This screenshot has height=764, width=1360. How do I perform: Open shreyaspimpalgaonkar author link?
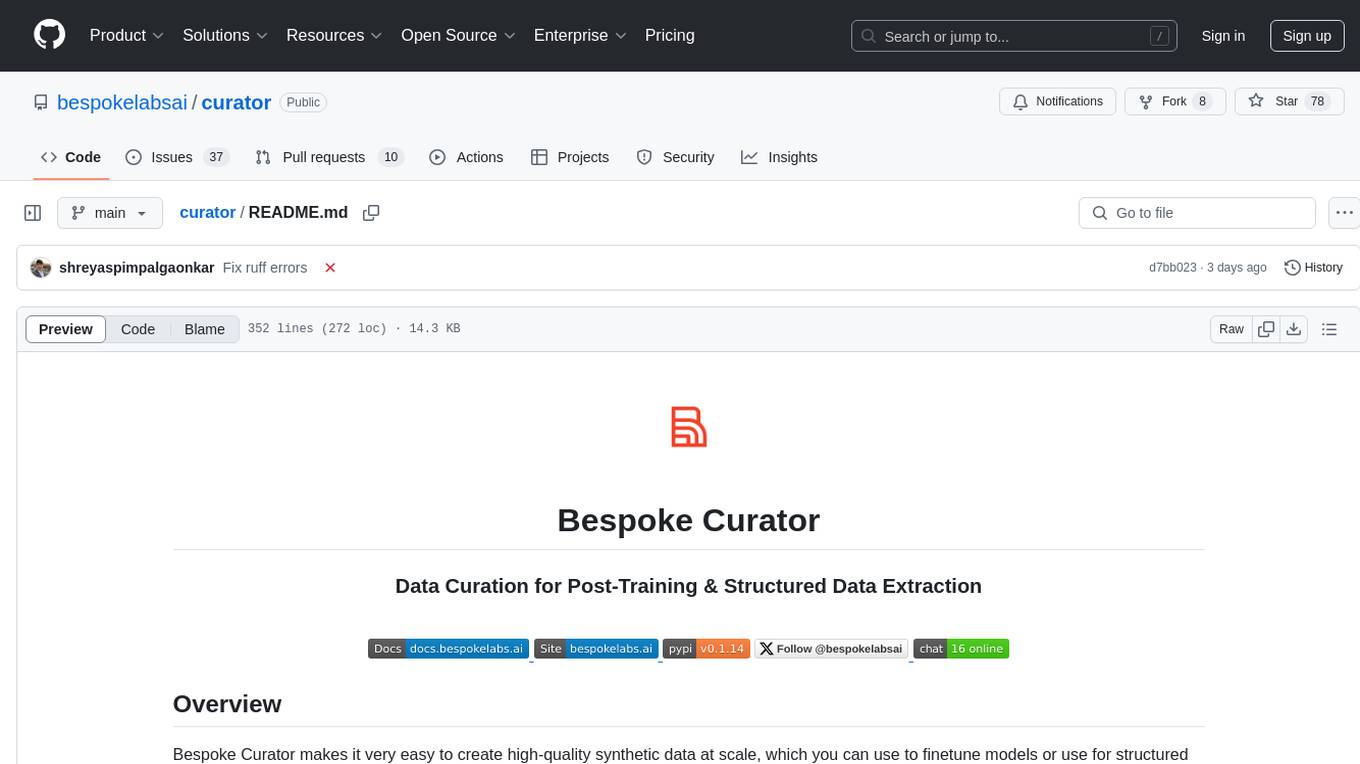(x=137, y=268)
